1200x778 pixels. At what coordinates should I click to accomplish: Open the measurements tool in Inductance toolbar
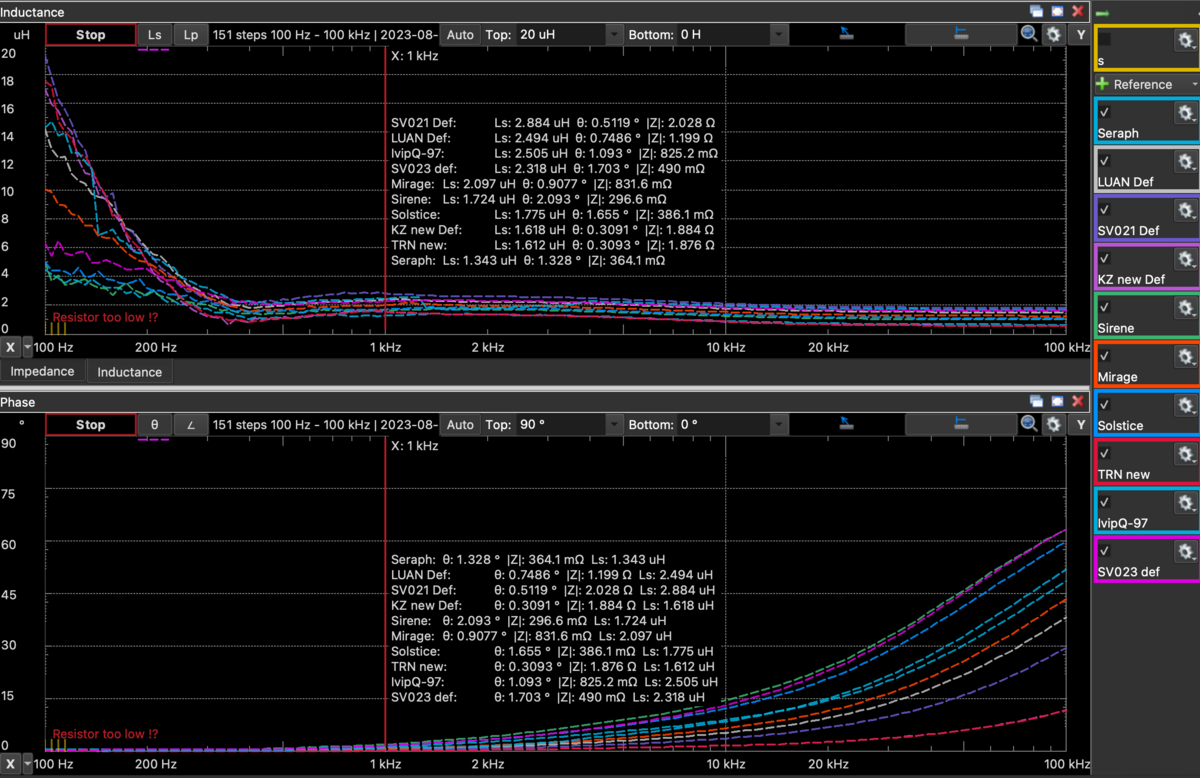point(960,34)
